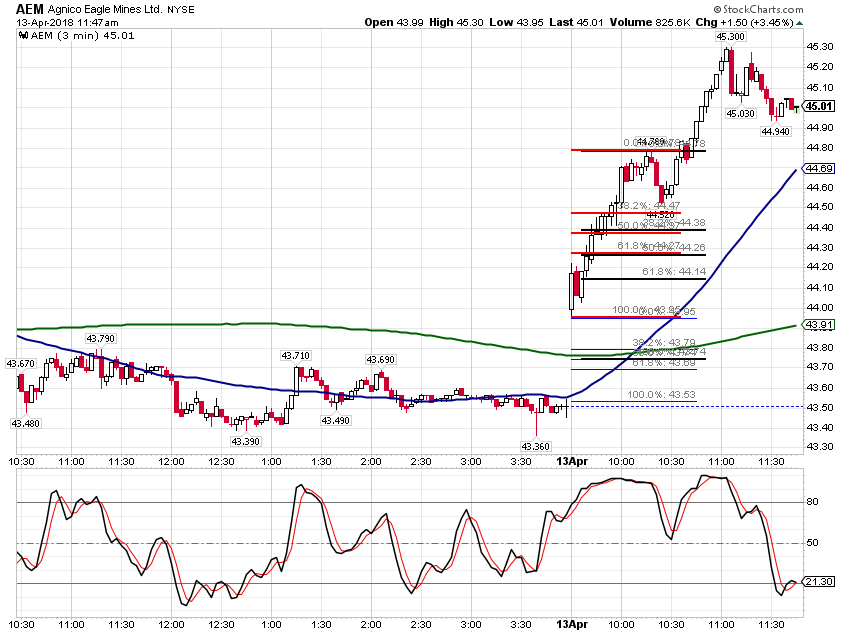Click the candlestick icon beside AEM legend
This screenshot has height=633, width=850.
click(23, 35)
